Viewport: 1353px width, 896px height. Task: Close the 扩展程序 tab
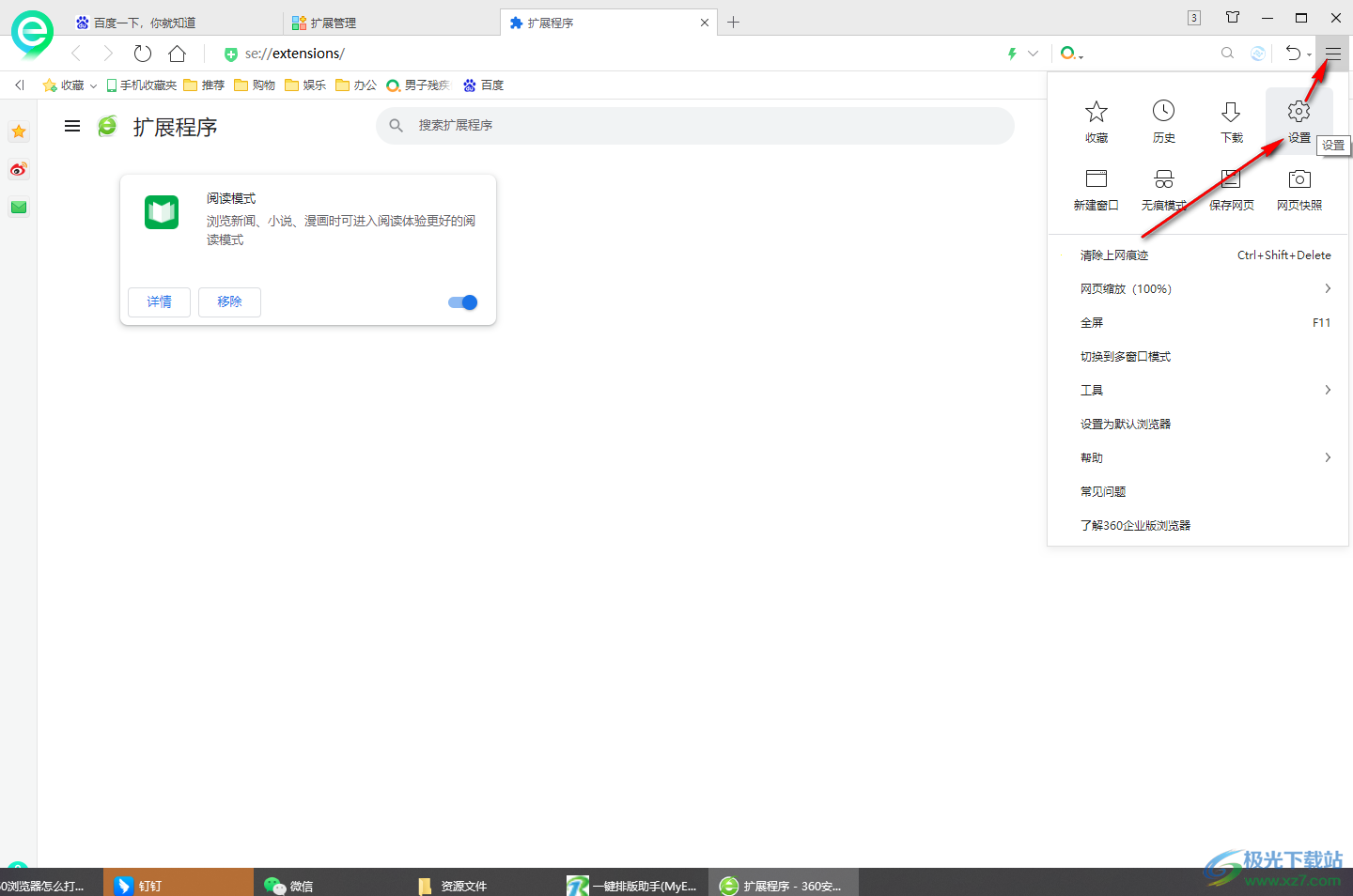pyautogui.click(x=705, y=23)
